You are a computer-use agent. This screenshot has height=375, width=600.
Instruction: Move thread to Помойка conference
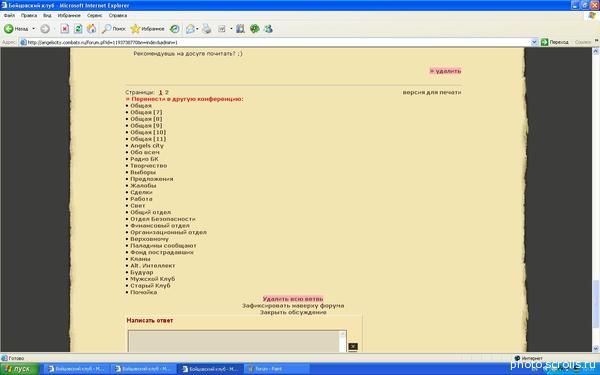143,292
